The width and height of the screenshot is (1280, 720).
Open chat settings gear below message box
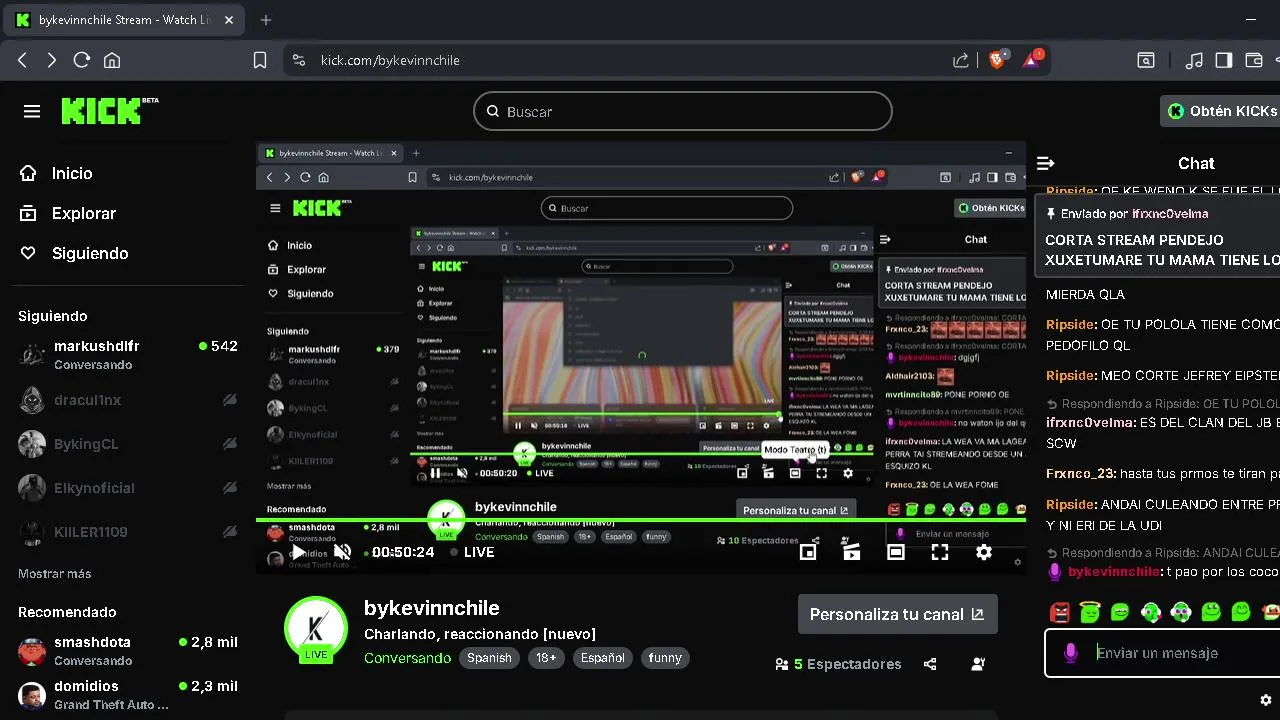coord(1266,700)
